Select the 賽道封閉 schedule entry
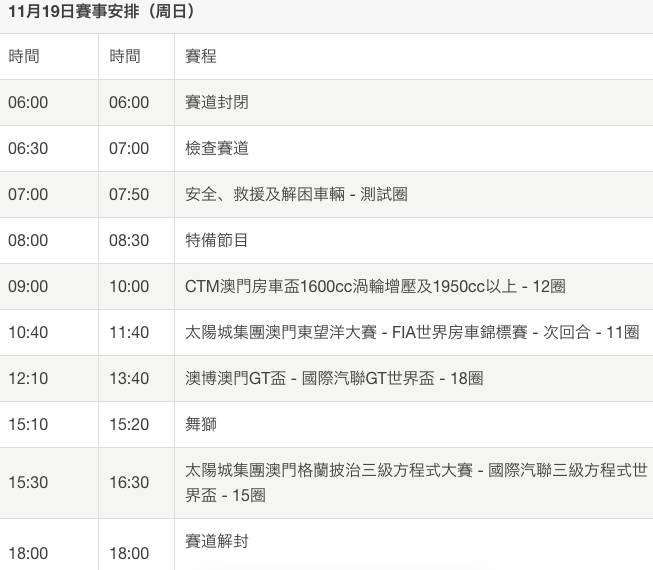The height and width of the screenshot is (570, 653). [x=217, y=102]
